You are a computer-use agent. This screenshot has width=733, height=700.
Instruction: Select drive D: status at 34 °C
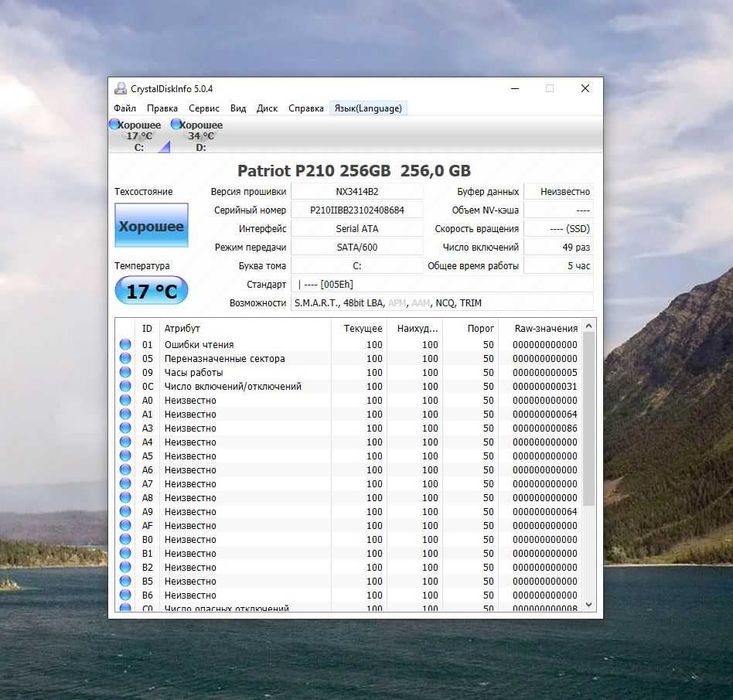point(201,136)
